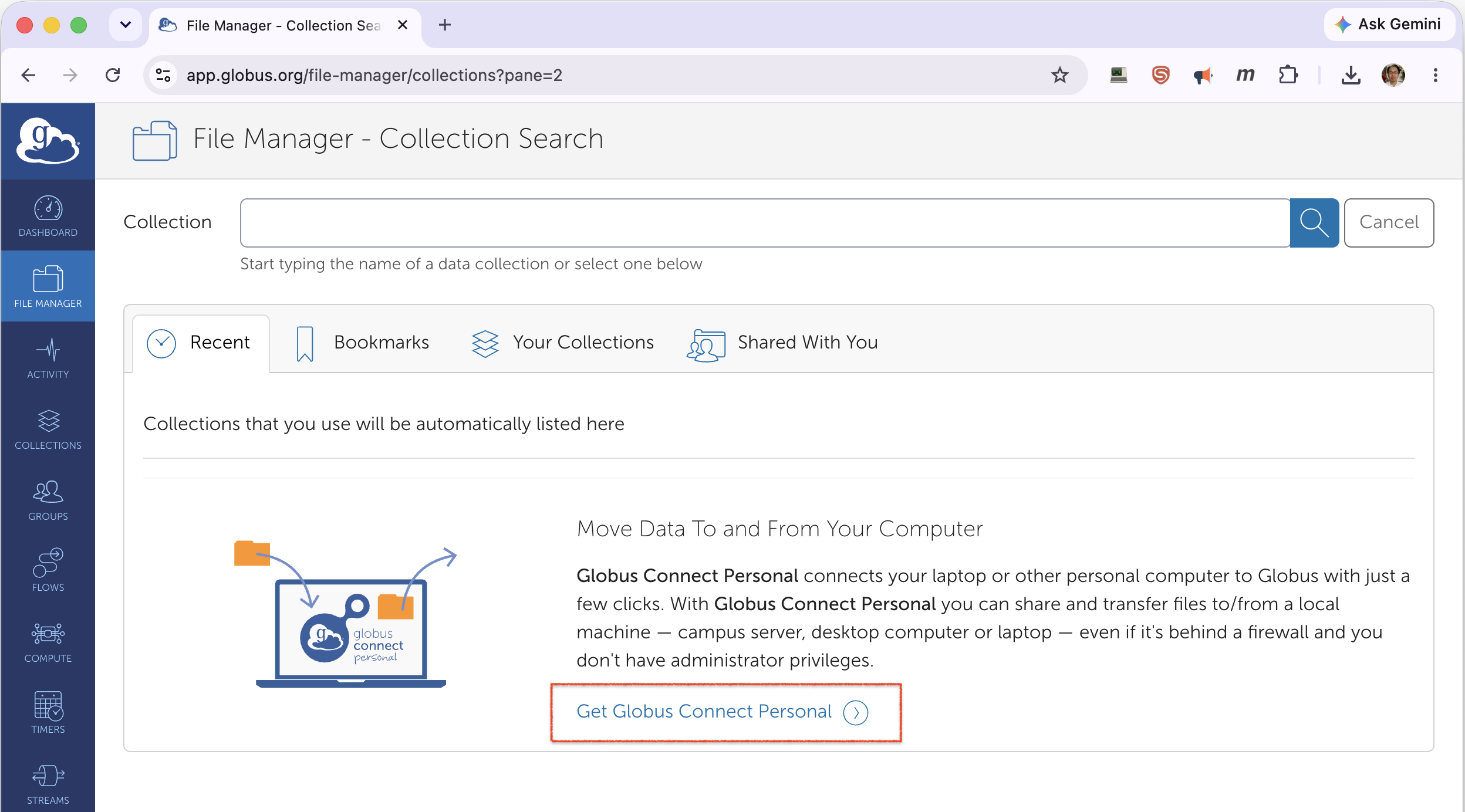
Task: View site information icon in address bar
Action: pyautogui.click(x=163, y=75)
